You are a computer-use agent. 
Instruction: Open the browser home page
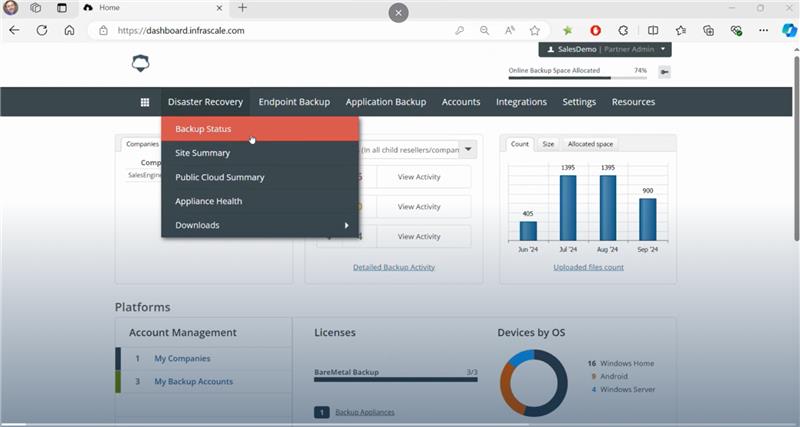(69, 31)
